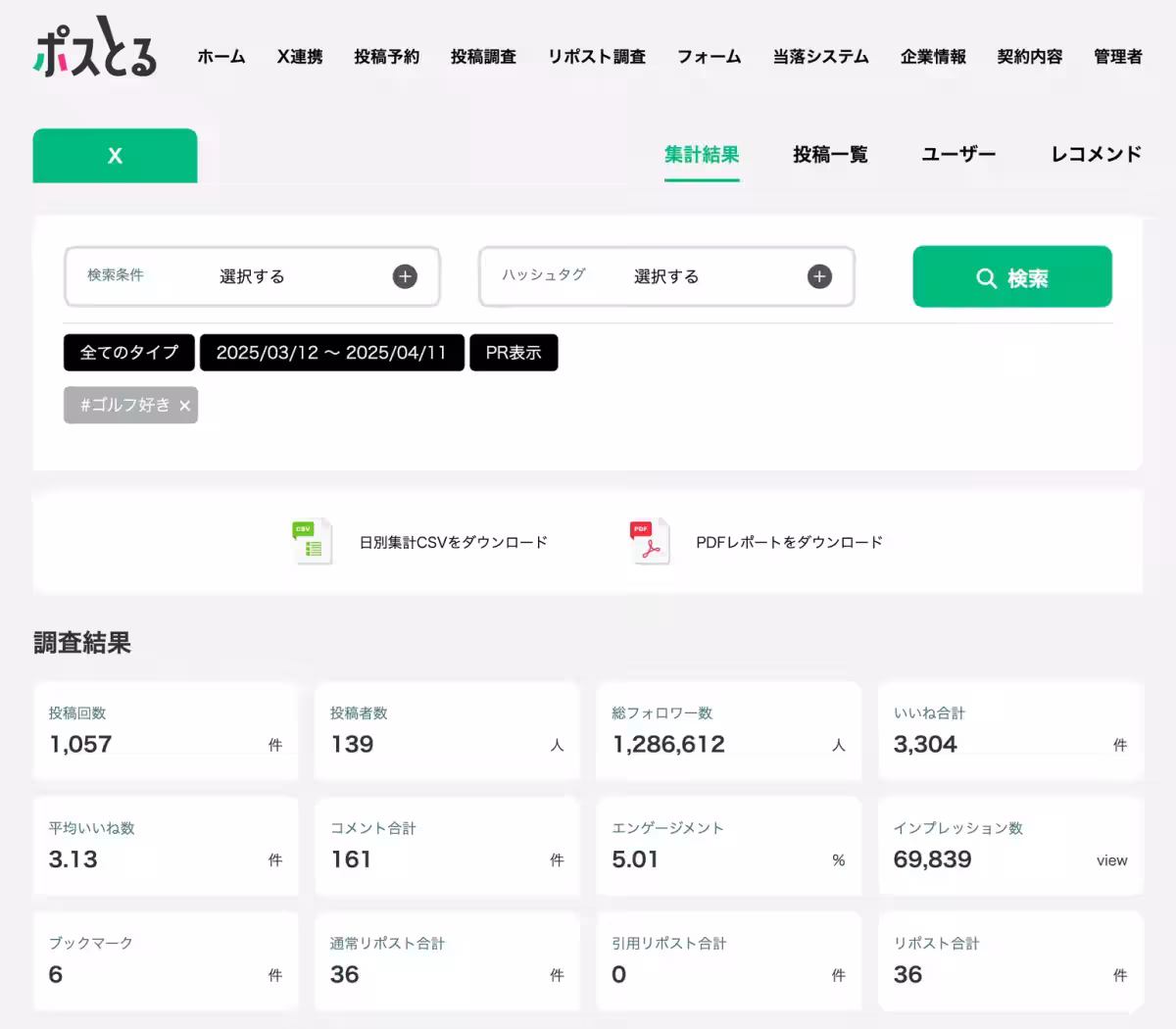Click the plus icon next to ハッシュタグ
The height and width of the screenshot is (1029, 1176).
click(819, 276)
